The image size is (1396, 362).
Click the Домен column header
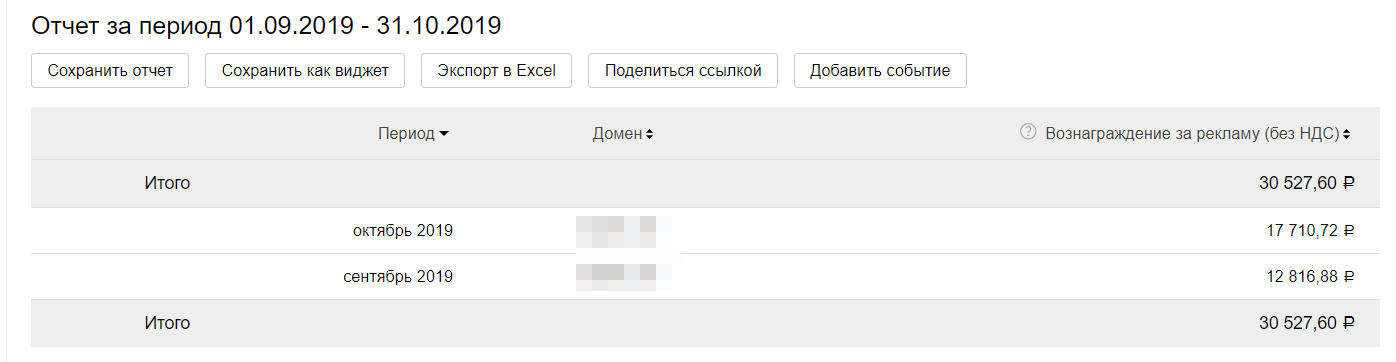617,134
